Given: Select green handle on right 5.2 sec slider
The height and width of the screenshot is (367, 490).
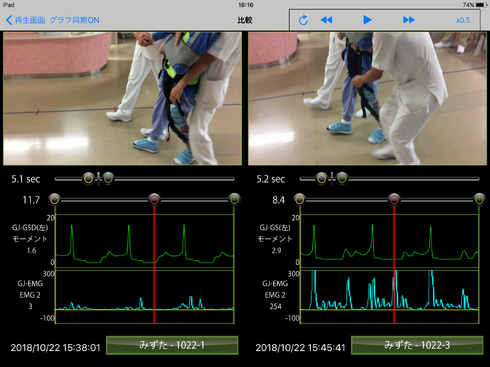Looking at the screenshot, I should [342, 179].
